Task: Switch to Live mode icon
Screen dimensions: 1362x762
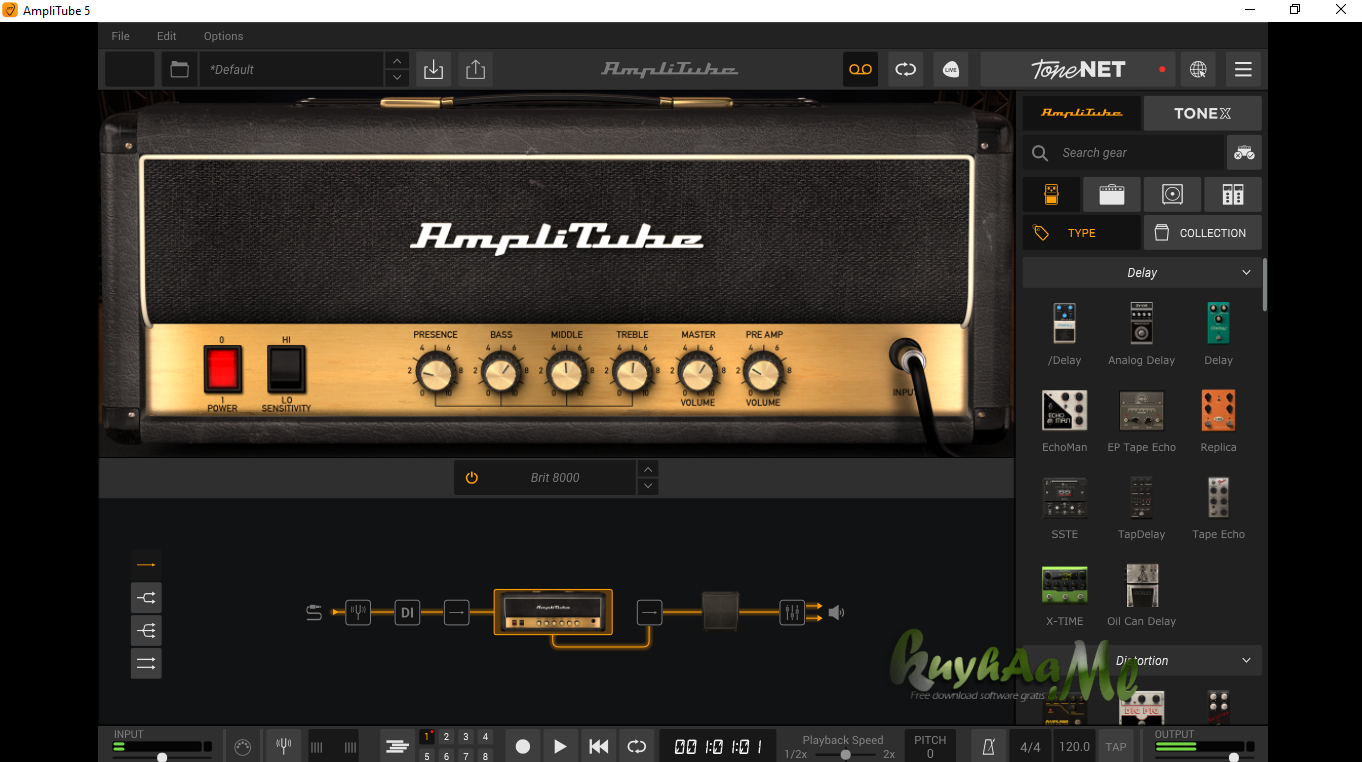Action: click(950, 70)
